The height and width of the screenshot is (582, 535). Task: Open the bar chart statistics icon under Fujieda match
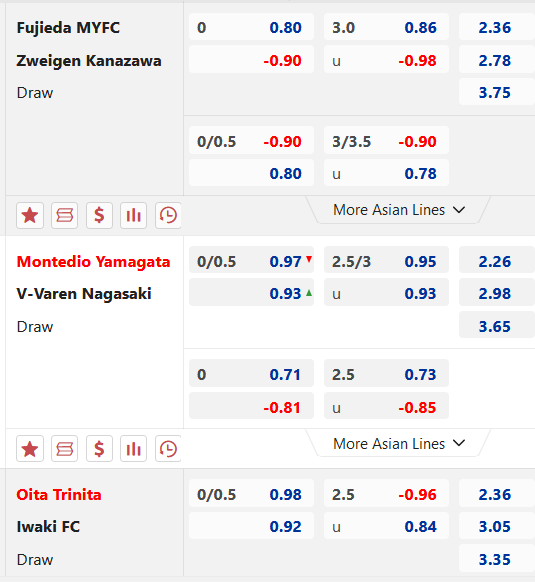click(134, 215)
